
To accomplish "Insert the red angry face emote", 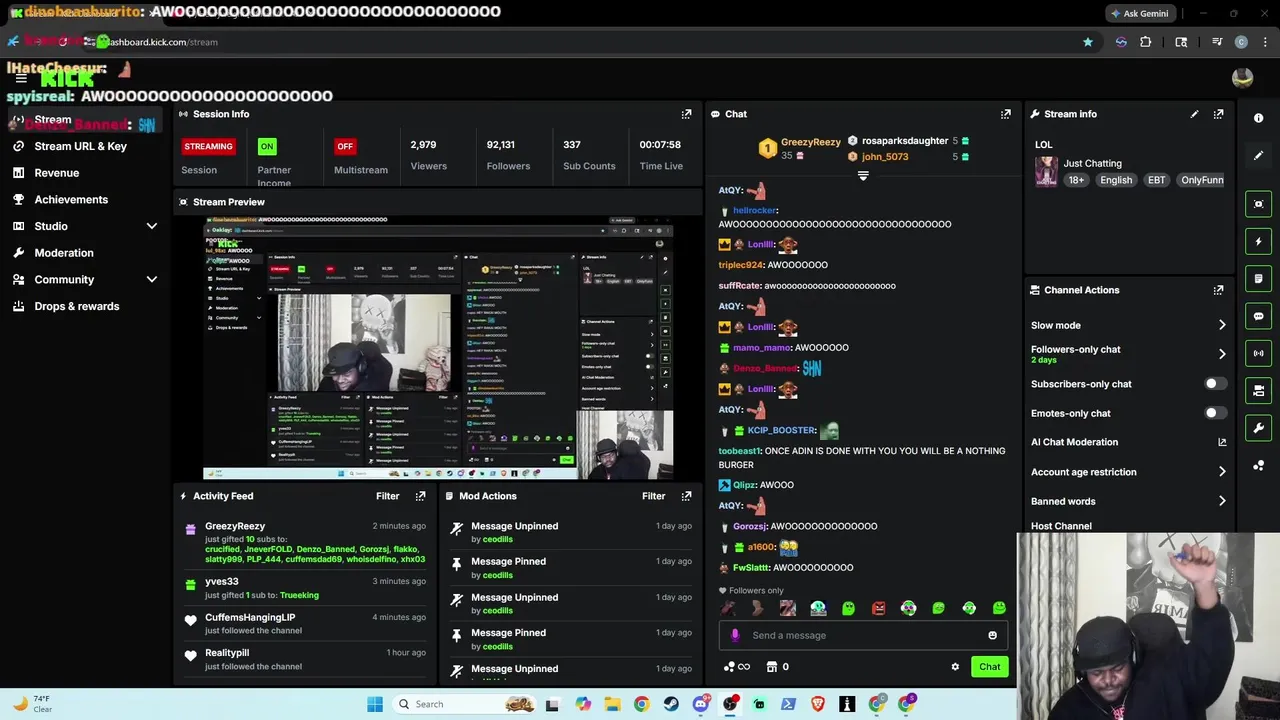I will [878, 608].
